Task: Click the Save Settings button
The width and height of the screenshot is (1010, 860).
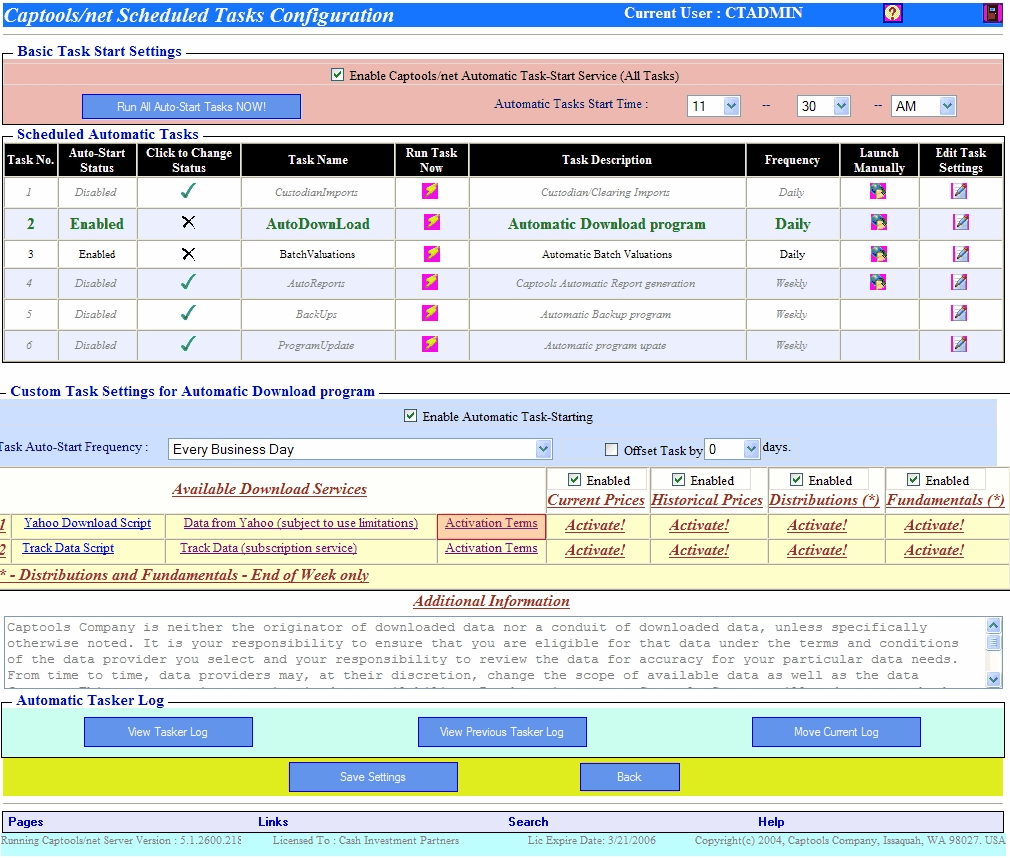Action: coord(373,777)
